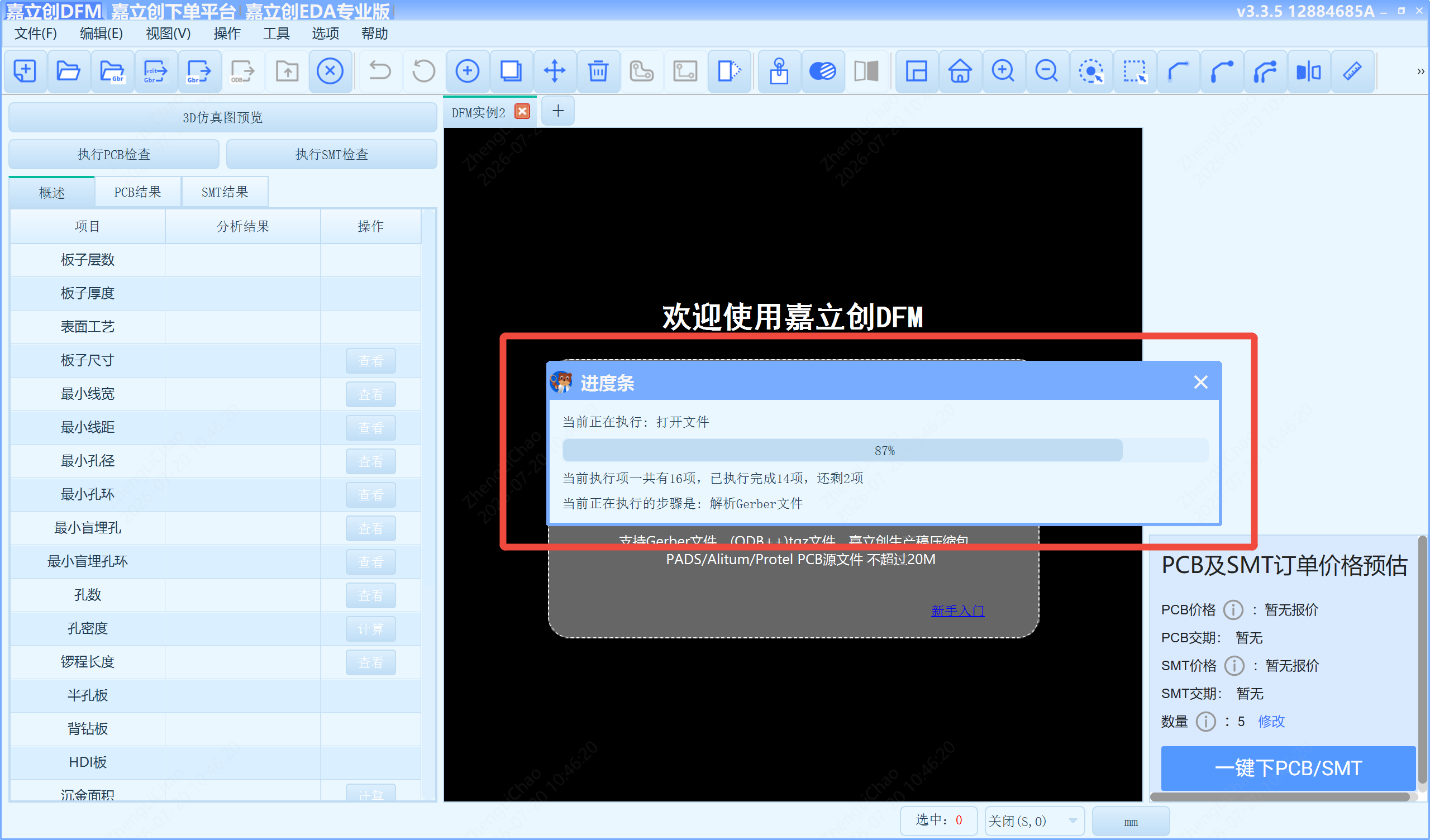Switch to the SMT结果 tab
1430x840 pixels.
(x=225, y=192)
